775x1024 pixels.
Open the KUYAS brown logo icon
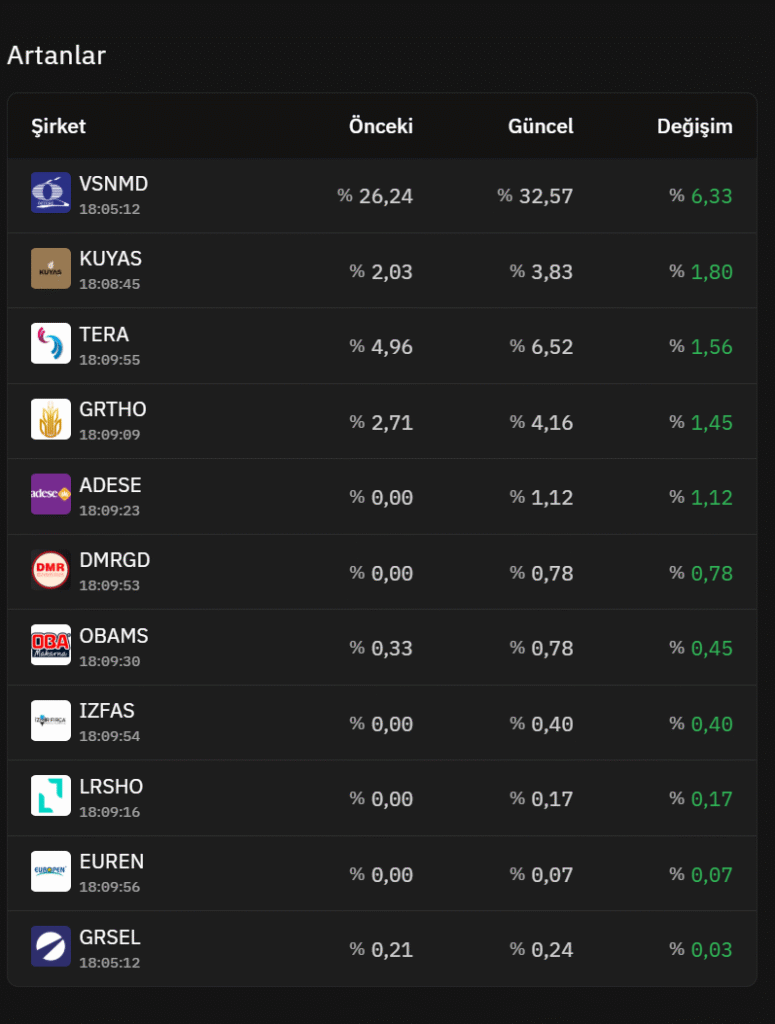51,268
